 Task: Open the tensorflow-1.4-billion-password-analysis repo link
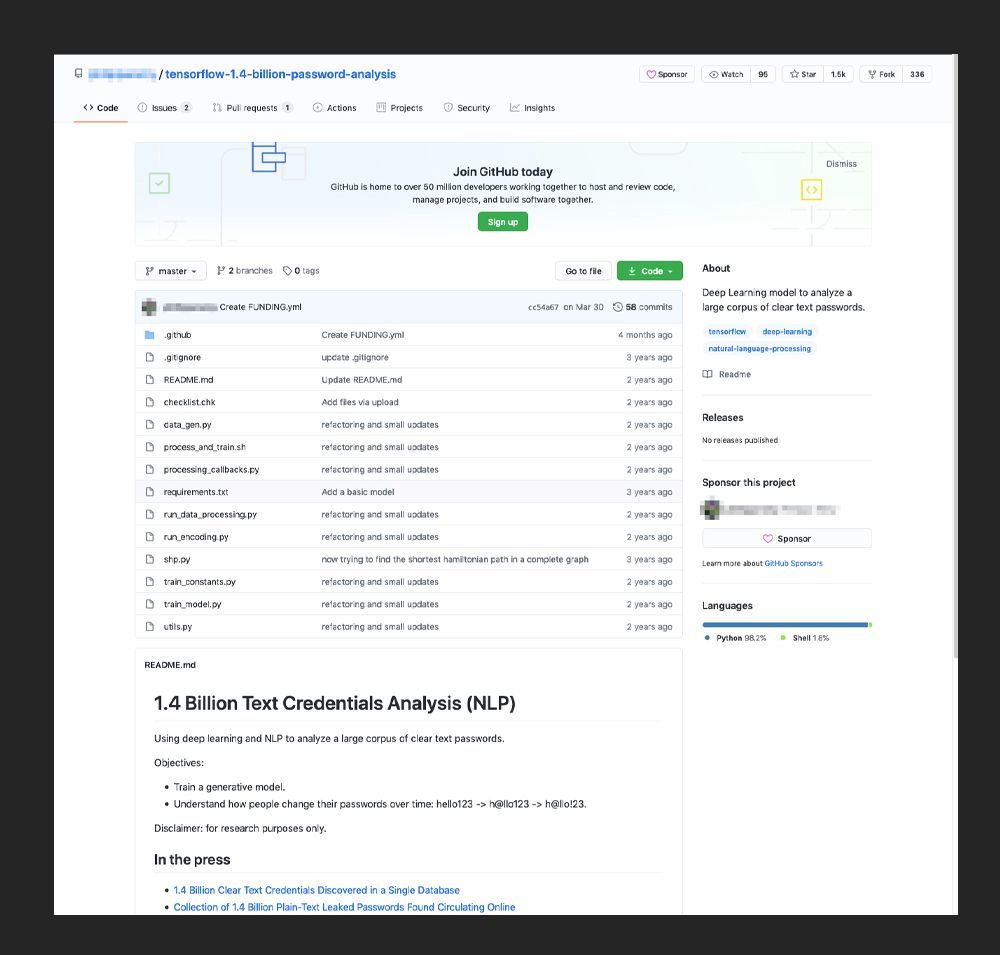(281, 74)
